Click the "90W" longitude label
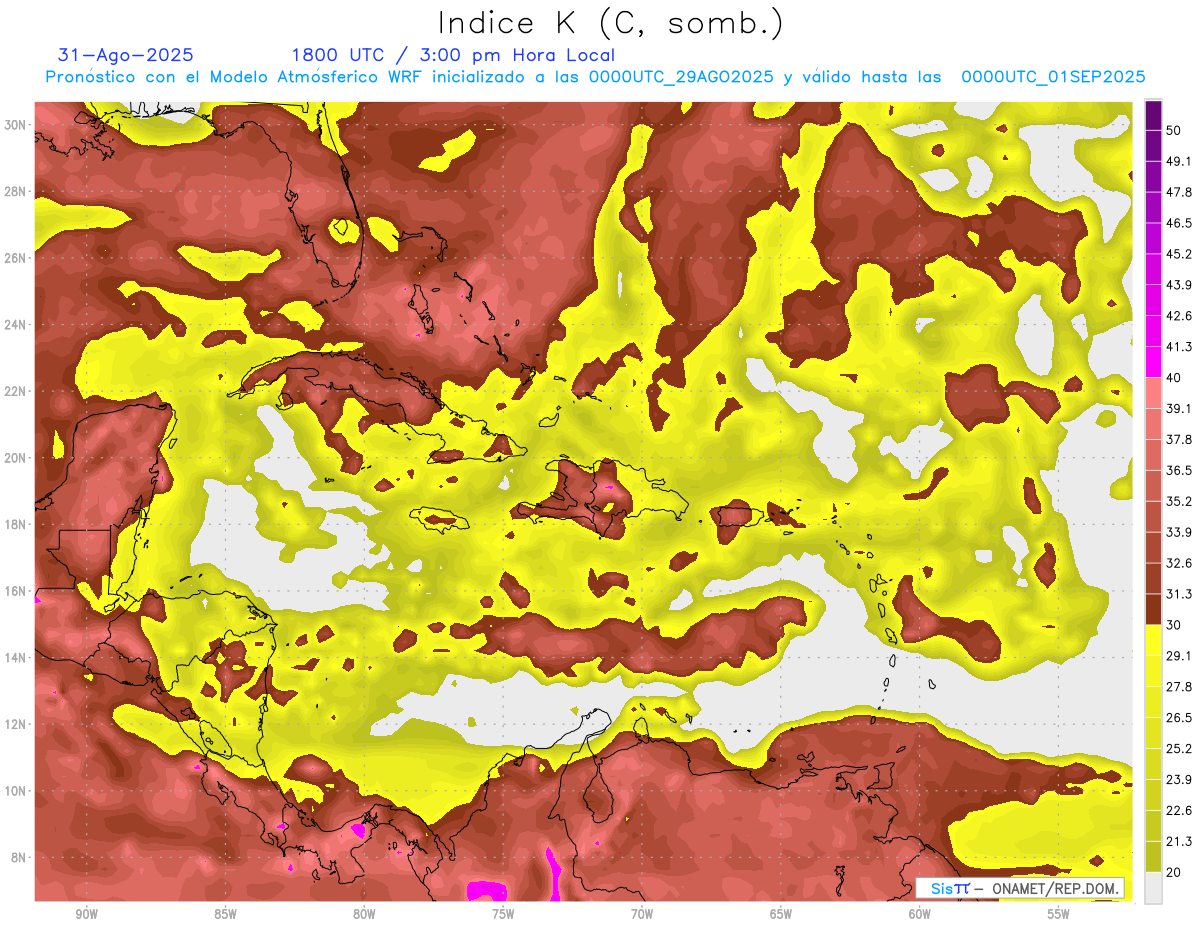The height and width of the screenshot is (927, 1200). click(86, 915)
